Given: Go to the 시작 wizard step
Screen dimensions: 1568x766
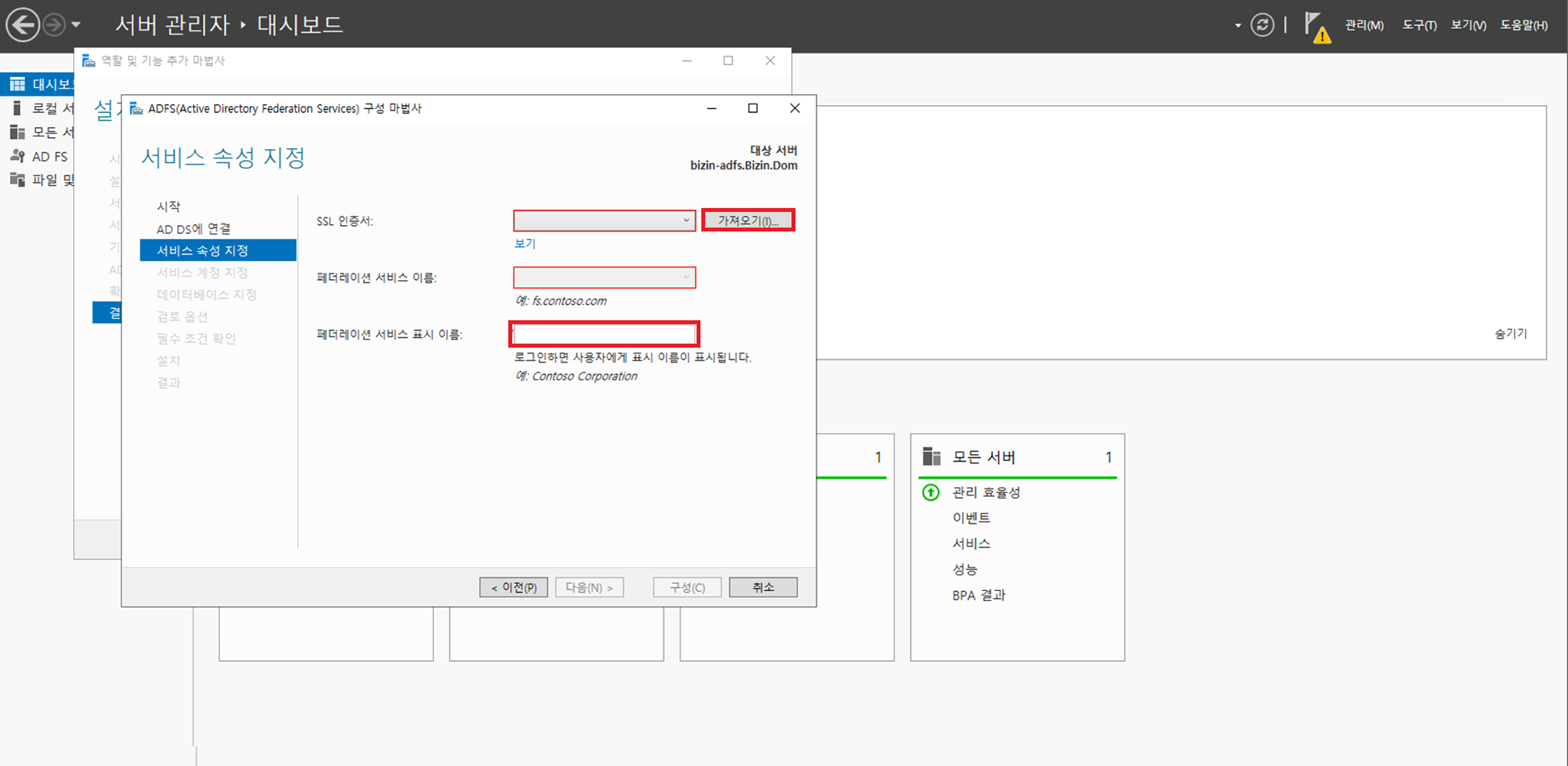Looking at the screenshot, I should click(169, 206).
